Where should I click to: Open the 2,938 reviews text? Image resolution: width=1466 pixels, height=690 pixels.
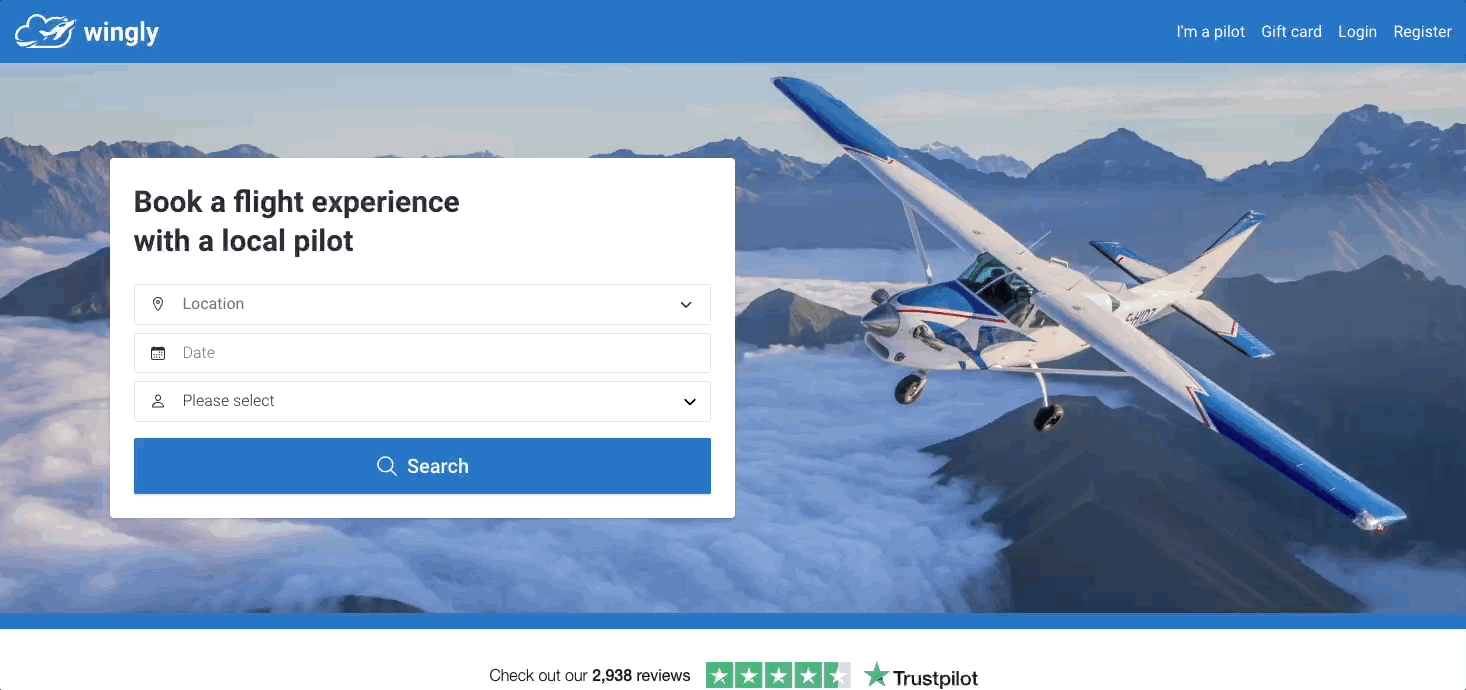coord(641,676)
